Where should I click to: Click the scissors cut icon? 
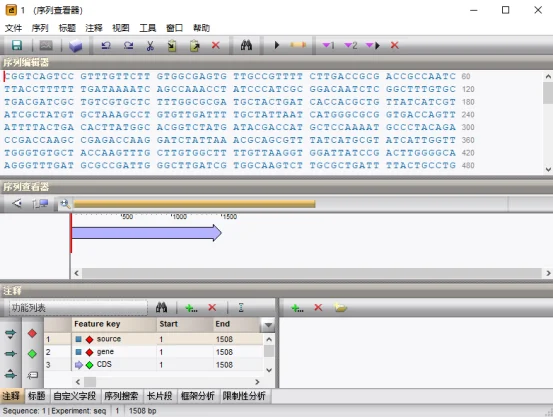pos(150,46)
